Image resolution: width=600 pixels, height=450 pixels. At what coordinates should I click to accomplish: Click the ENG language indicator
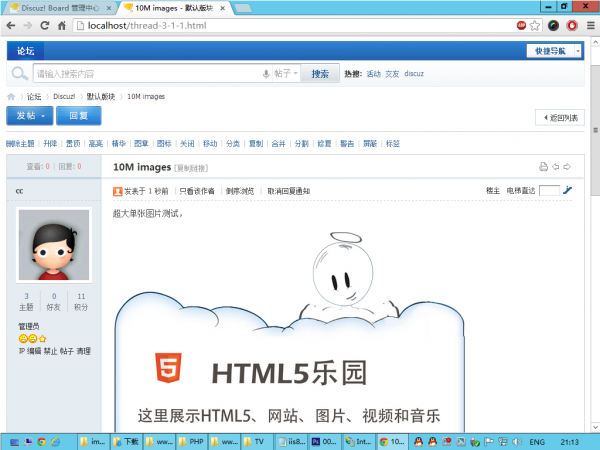537,442
